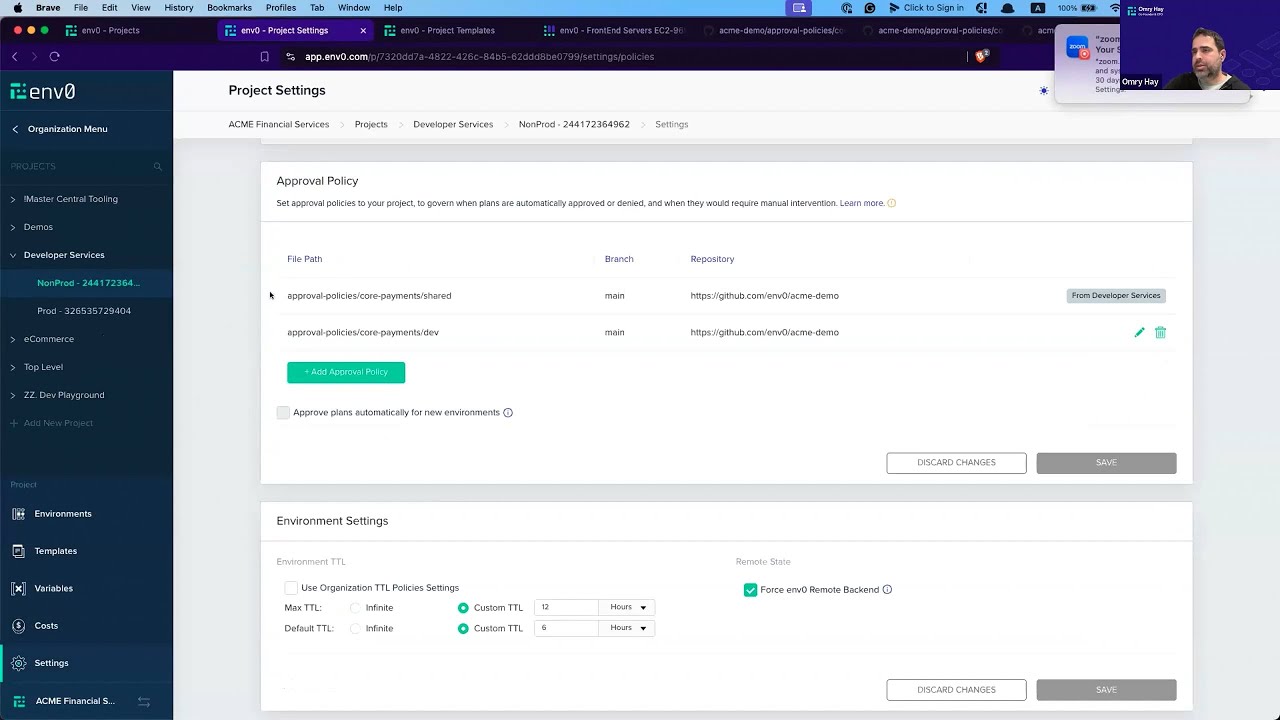
Task: Click the info icon beside Learn more
Action: [891, 203]
